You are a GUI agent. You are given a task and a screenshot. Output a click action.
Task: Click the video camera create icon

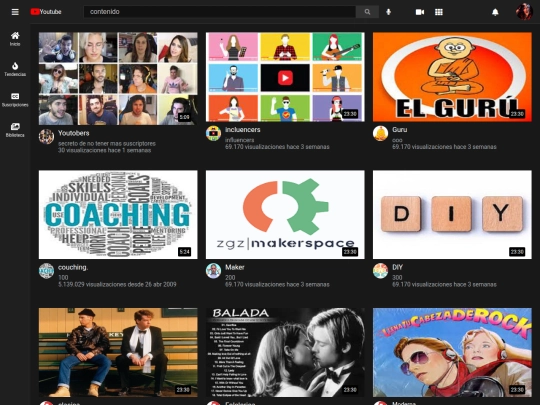pyautogui.click(x=420, y=12)
